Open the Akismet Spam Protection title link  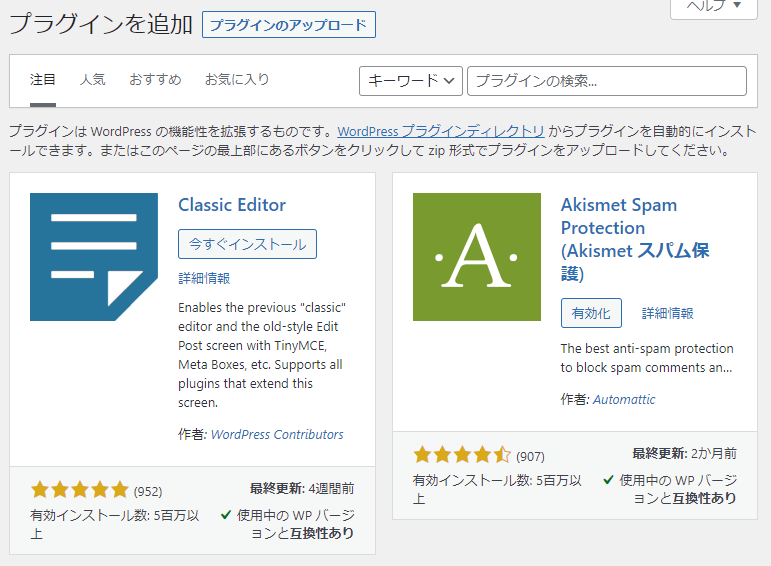pos(635,239)
